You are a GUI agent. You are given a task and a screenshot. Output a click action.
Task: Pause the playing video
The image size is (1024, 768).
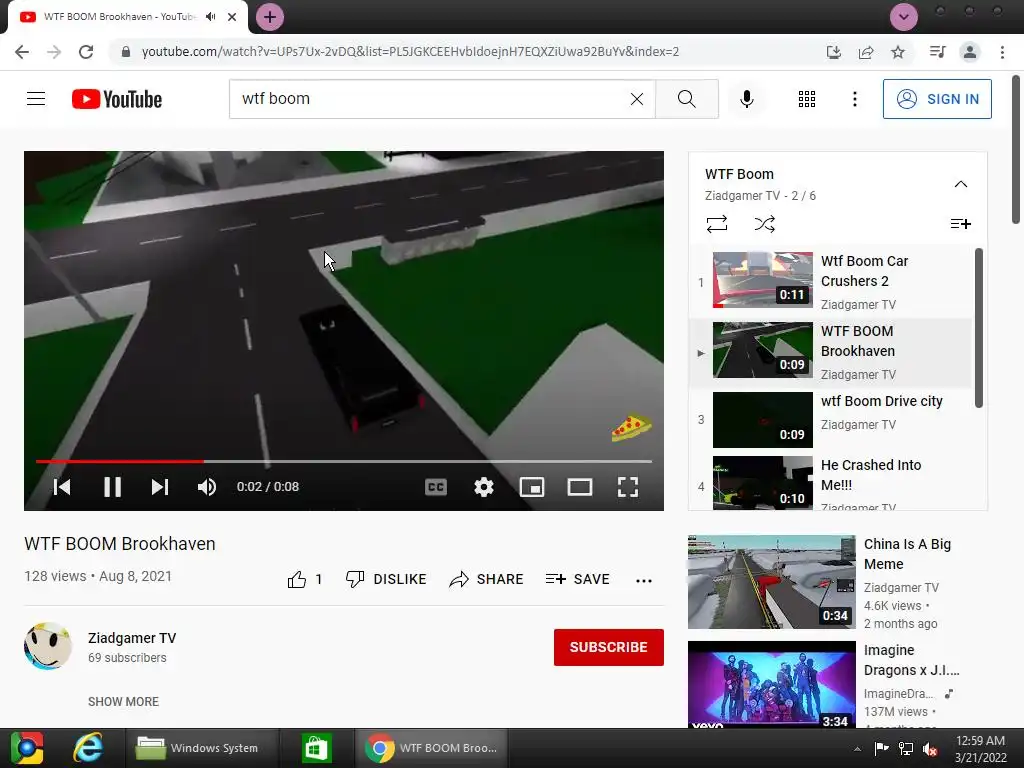coord(112,487)
